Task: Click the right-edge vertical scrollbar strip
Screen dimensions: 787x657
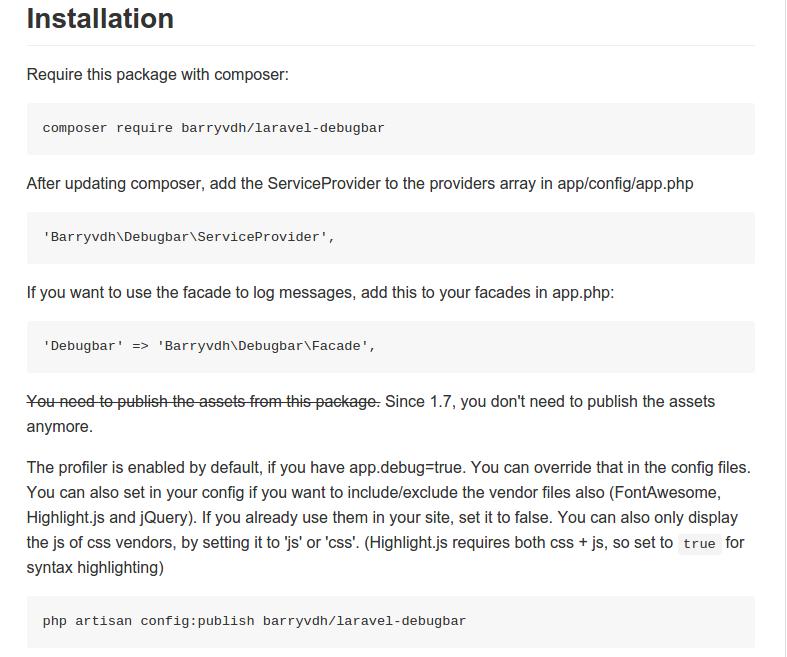Action: pyautogui.click(x=785, y=328)
